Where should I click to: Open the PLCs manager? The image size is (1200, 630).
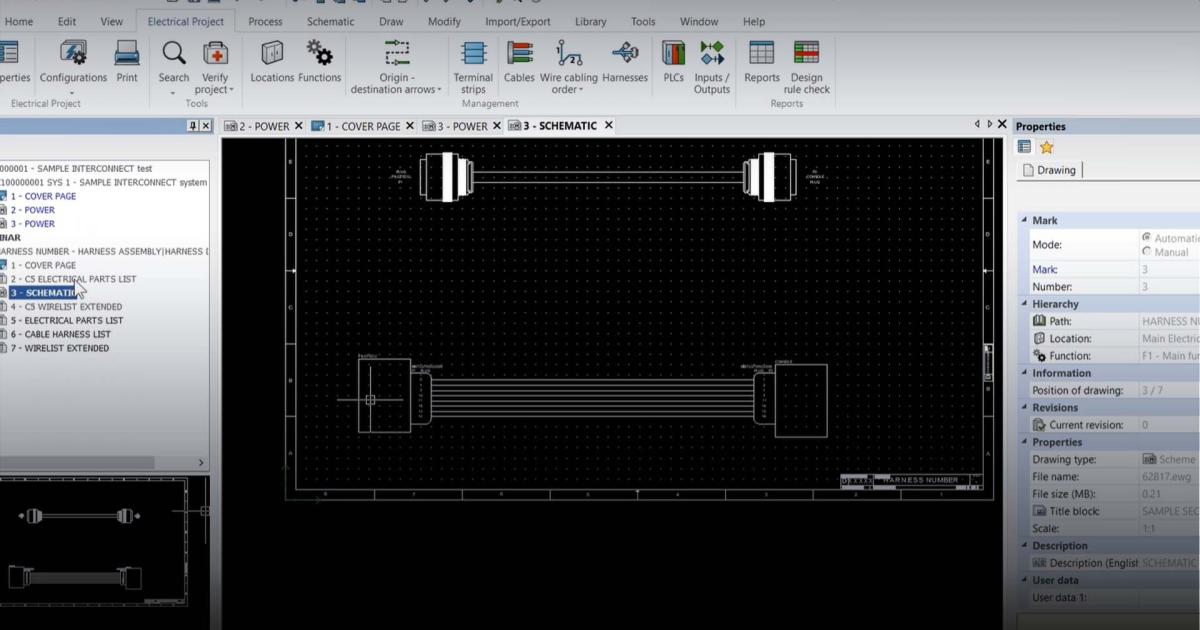pos(673,62)
